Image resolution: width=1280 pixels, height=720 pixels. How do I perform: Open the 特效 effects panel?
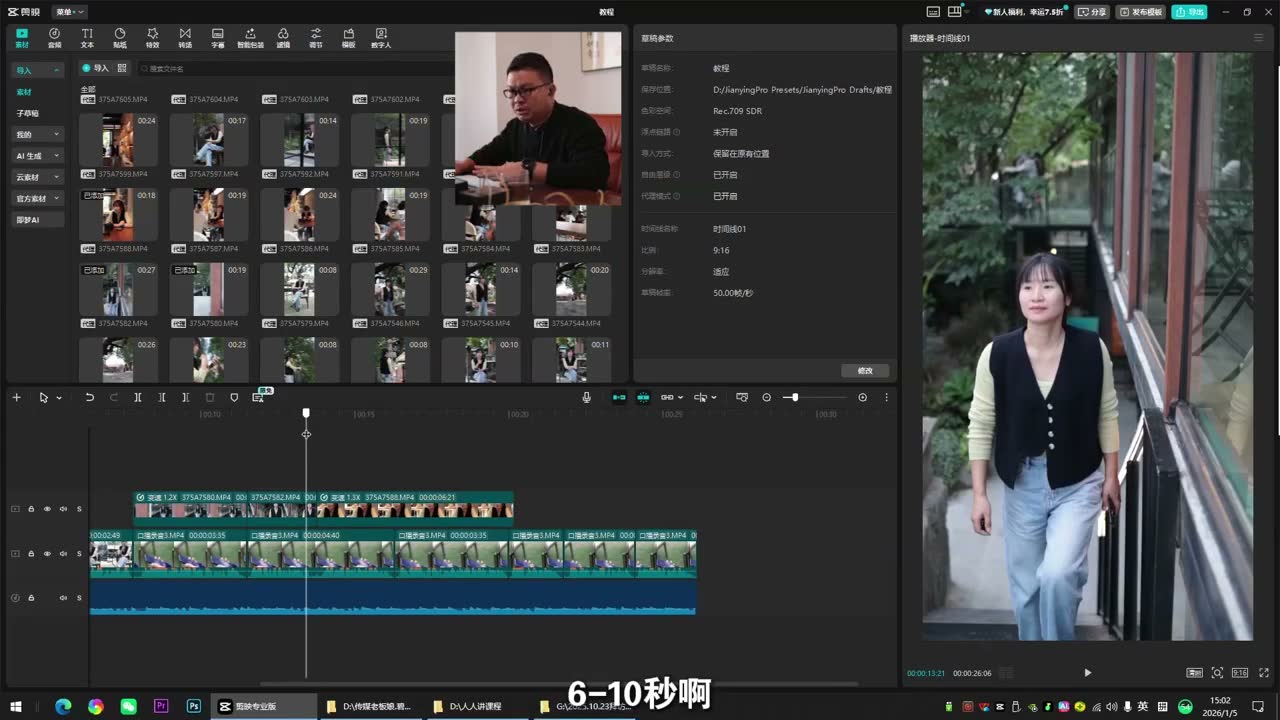[152, 38]
